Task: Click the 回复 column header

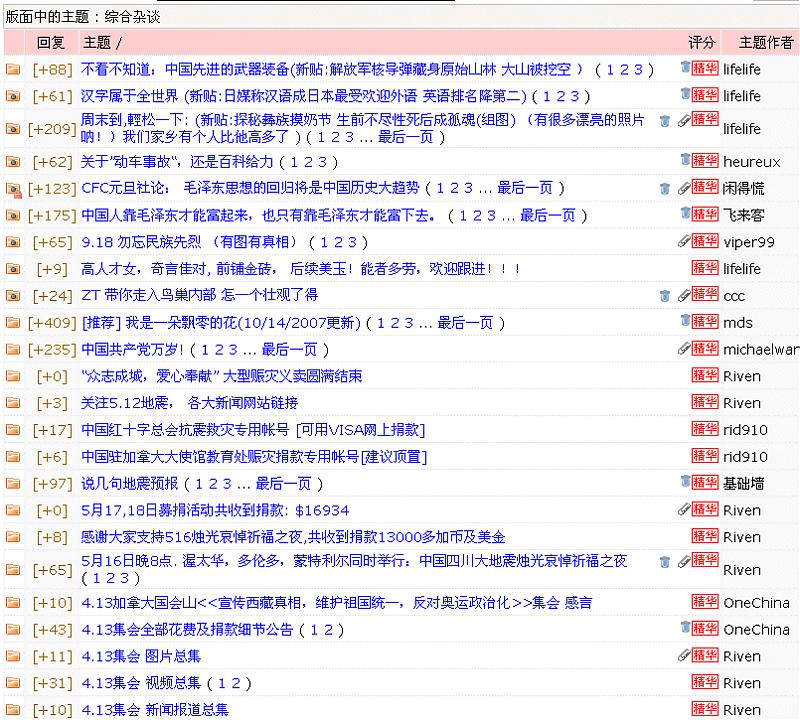Action: [x=51, y=43]
